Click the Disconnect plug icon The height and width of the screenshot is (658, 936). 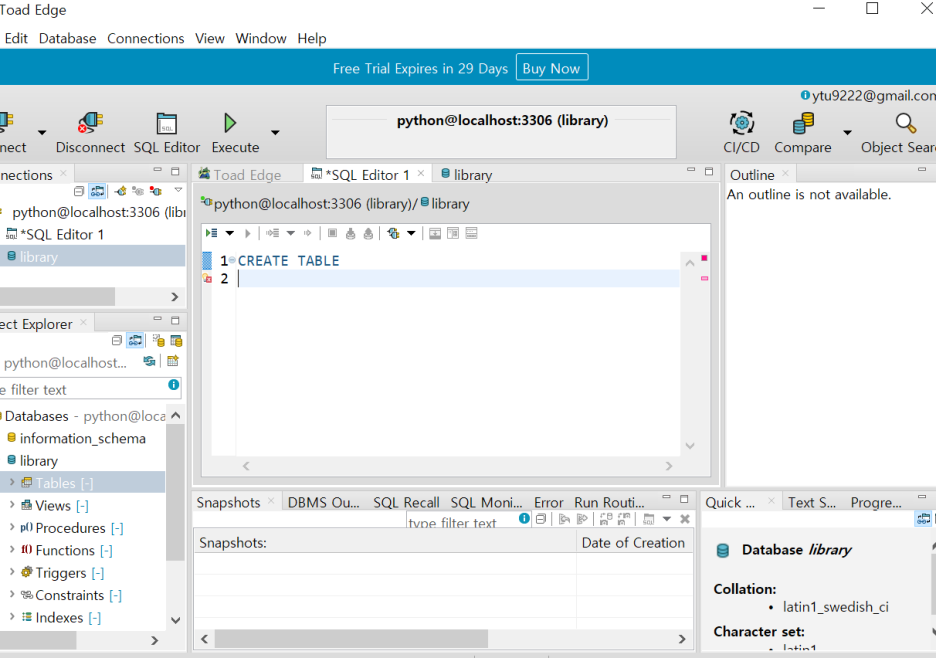[x=90, y=123]
